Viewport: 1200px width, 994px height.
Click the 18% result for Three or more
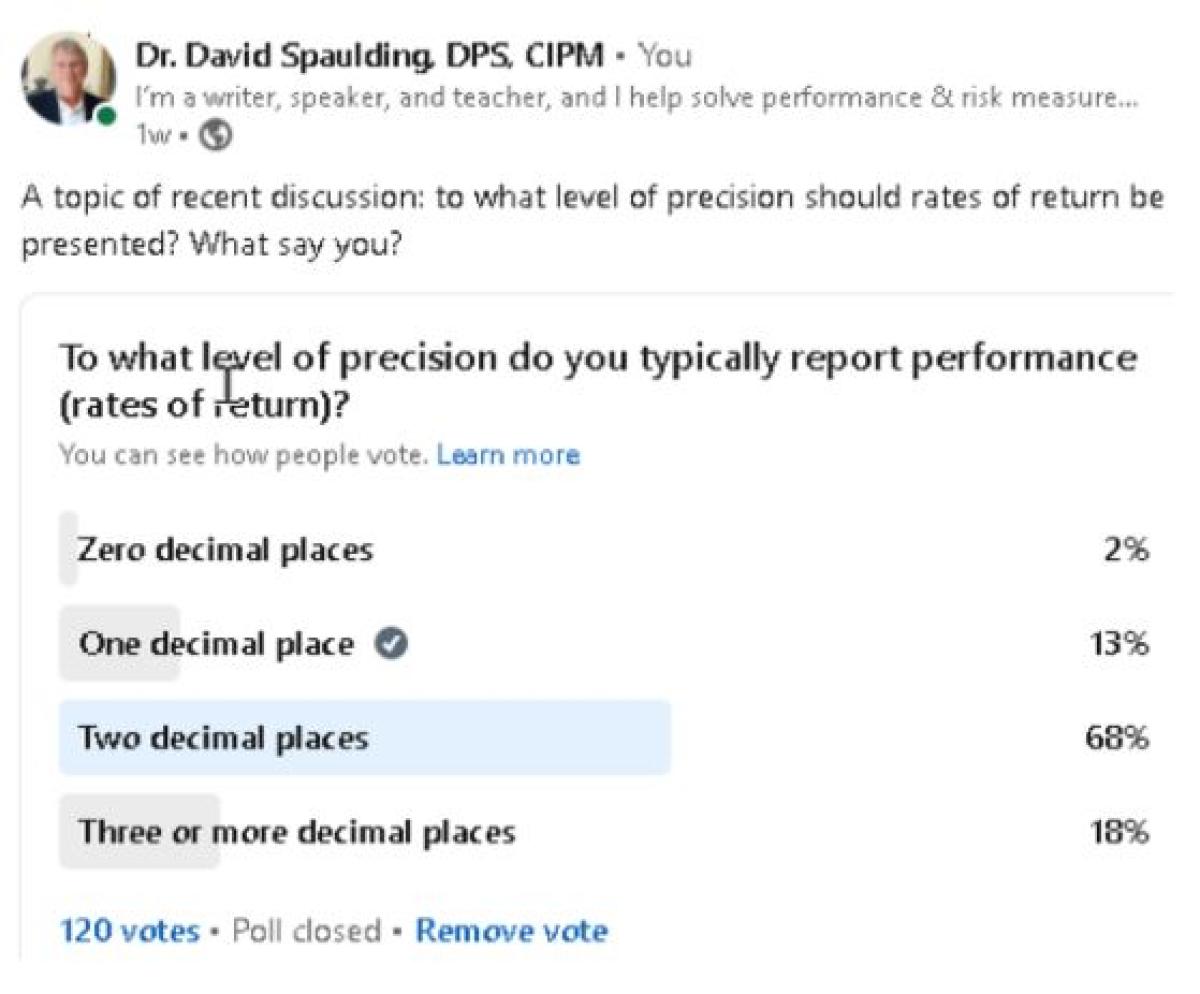tap(1118, 832)
